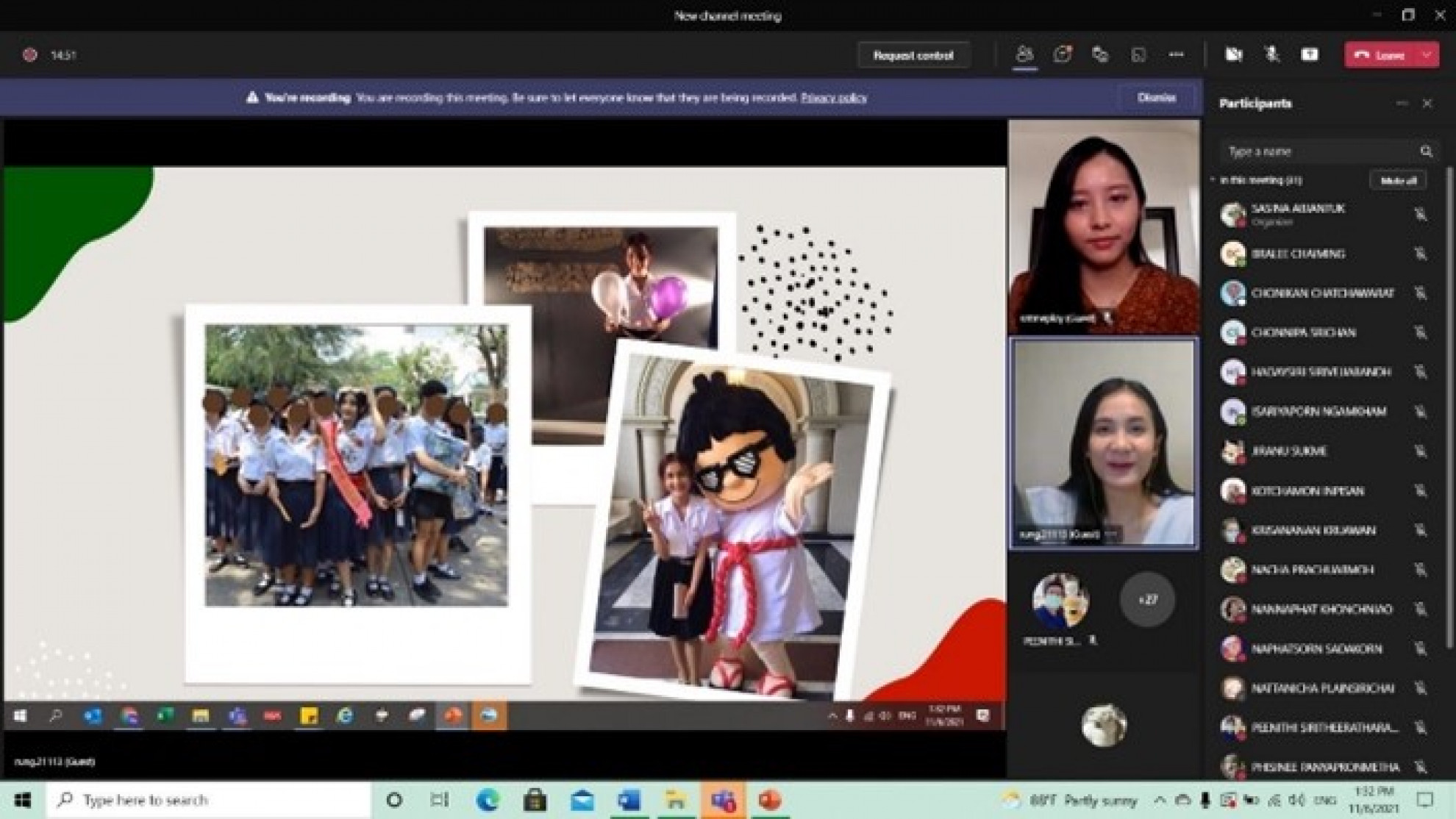The width and height of the screenshot is (1456, 819).
Task: Open clock showing 1:32 PM
Action: tap(1373, 800)
